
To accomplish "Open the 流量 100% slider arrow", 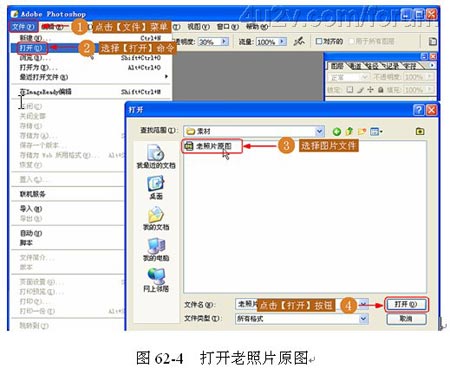I will pyautogui.click(x=283, y=42).
